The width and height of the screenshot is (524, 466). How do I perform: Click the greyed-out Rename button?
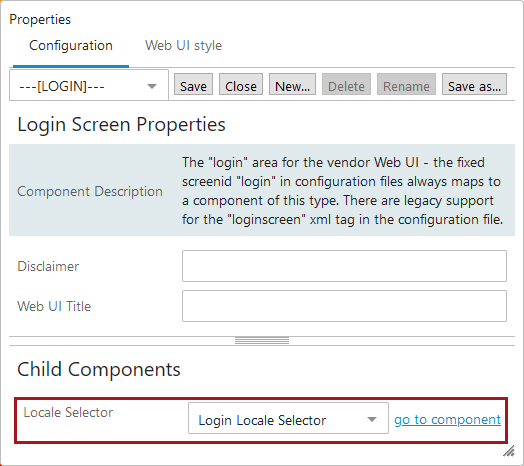coord(406,84)
